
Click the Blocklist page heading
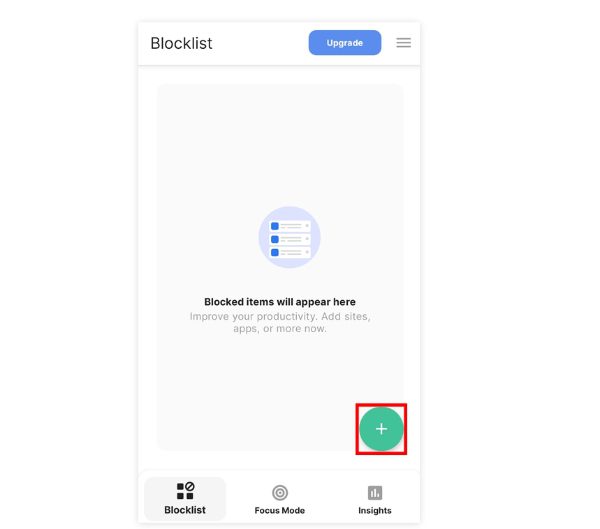181,43
